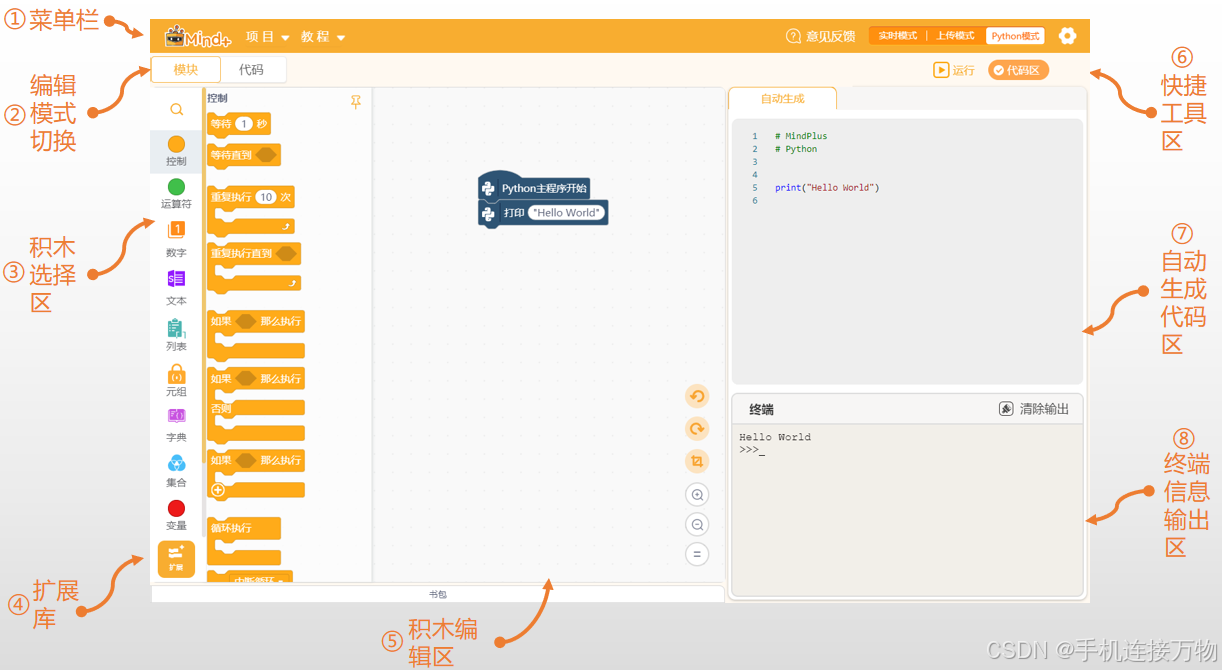The height and width of the screenshot is (670, 1222).
Task: Select the 运算符 block category
Action: click(175, 193)
